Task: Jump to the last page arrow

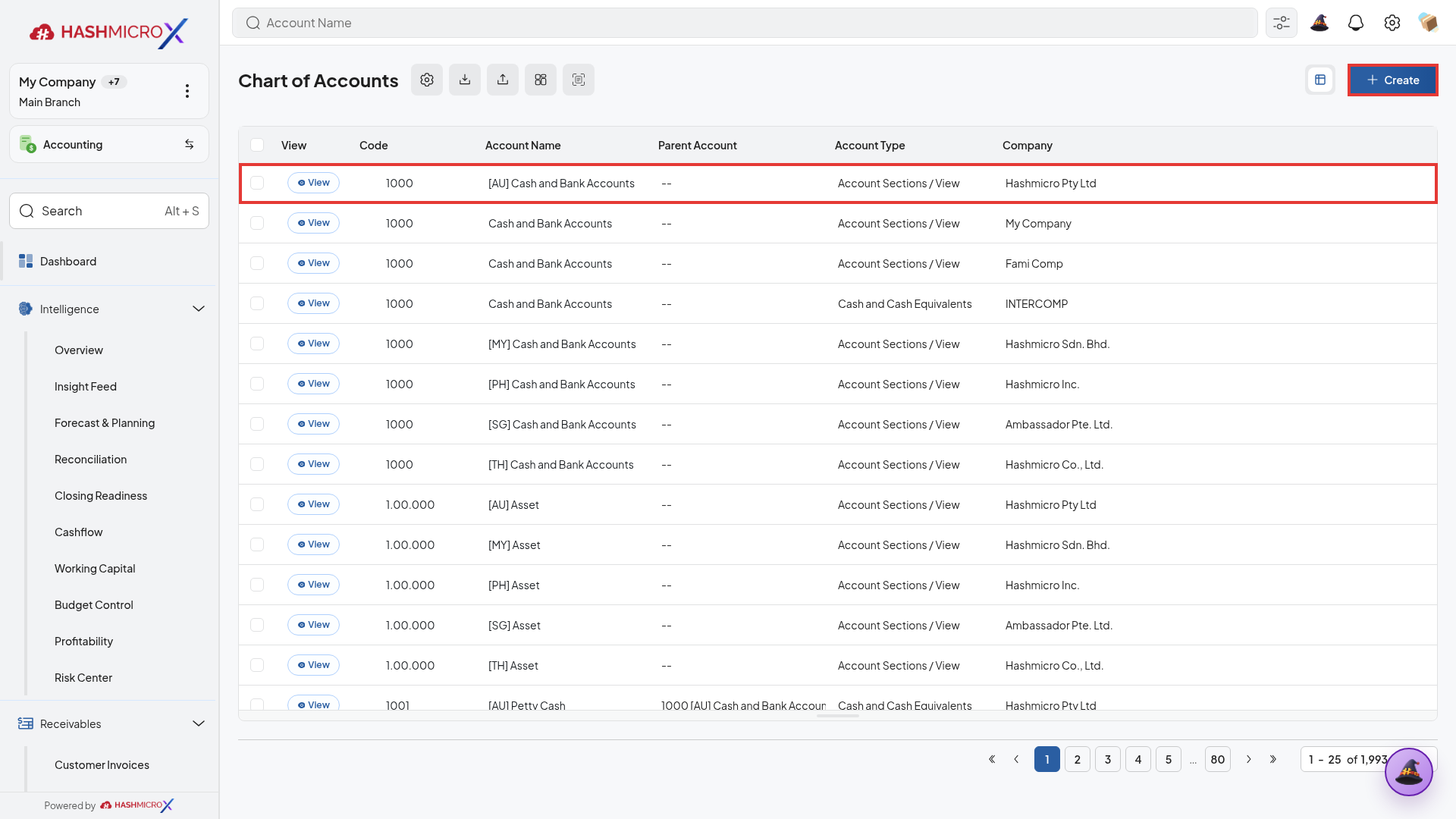Action: click(1273, 759)
